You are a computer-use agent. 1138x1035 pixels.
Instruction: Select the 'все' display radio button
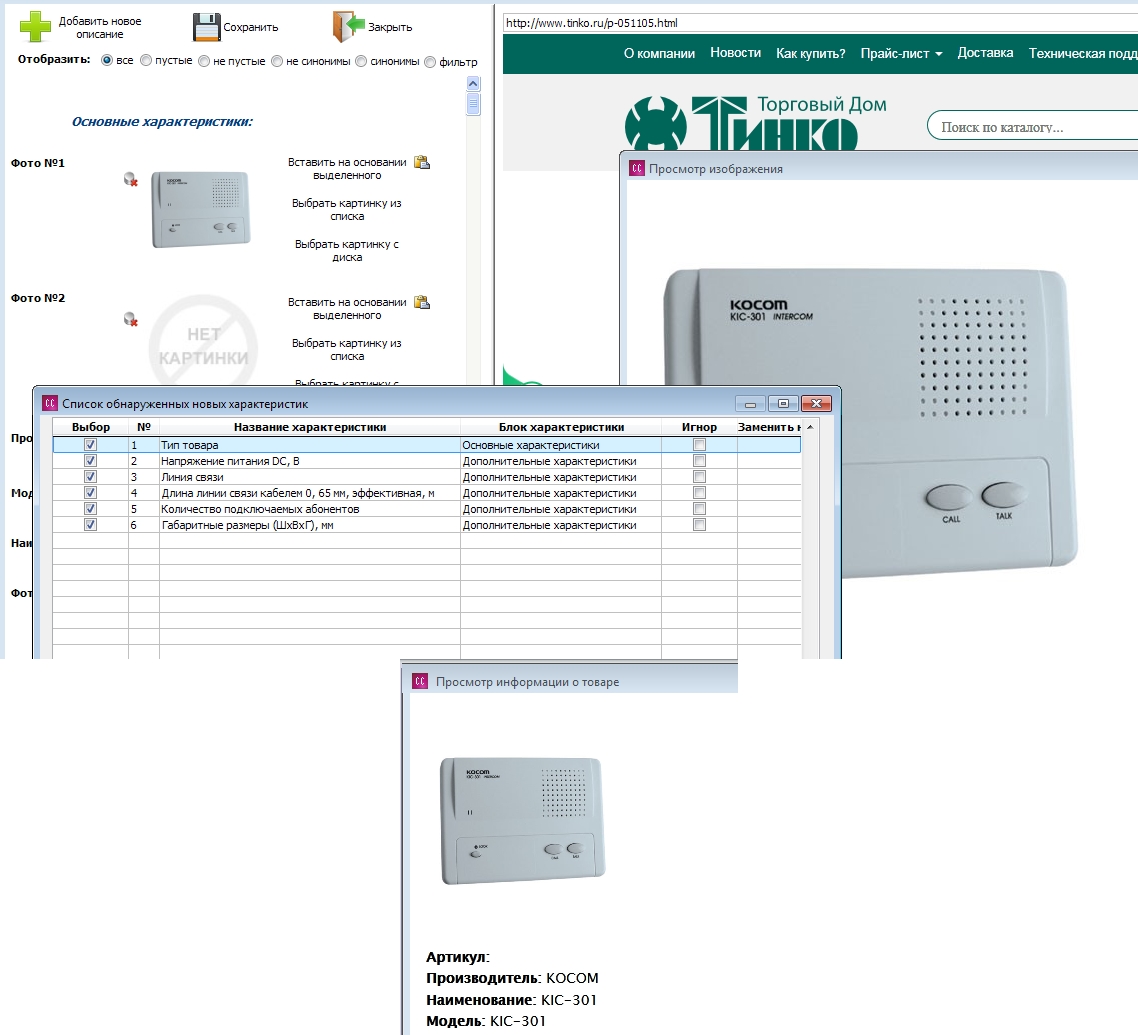click(107, 61)
